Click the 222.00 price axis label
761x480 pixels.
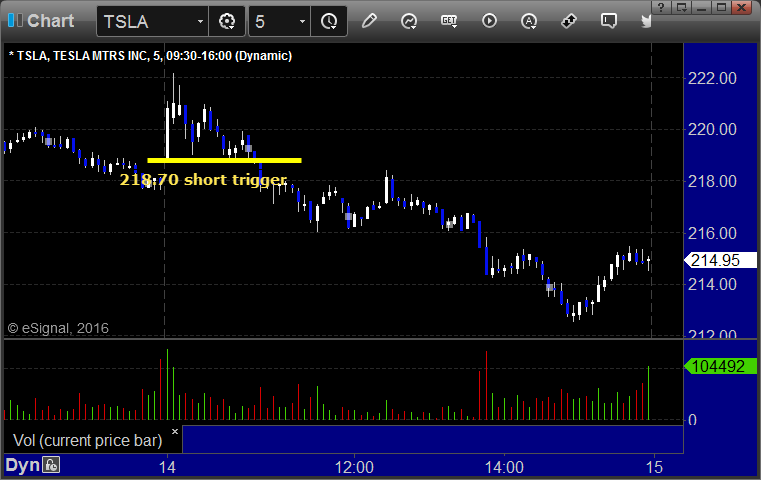(712, 78)
